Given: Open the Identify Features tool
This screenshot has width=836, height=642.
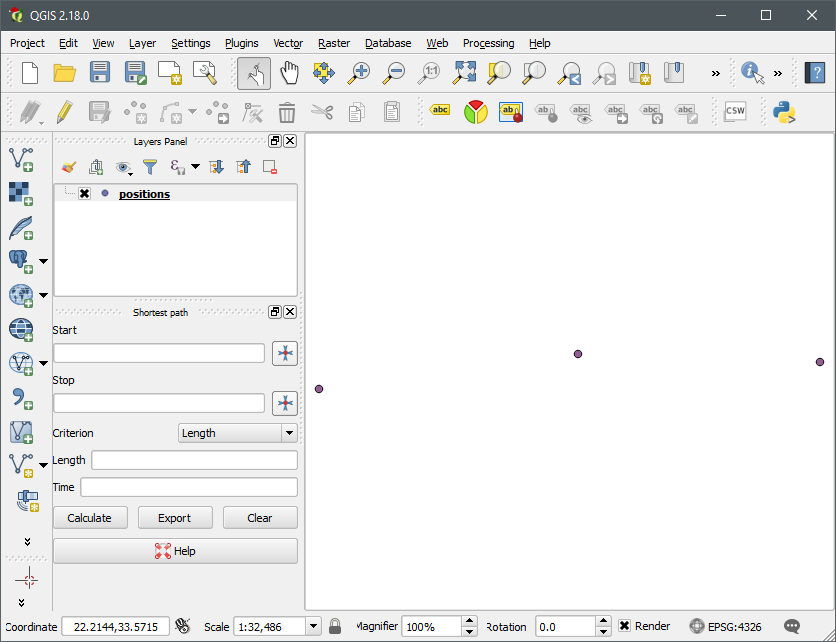Looking at the screenshot, I should [752, 73].
